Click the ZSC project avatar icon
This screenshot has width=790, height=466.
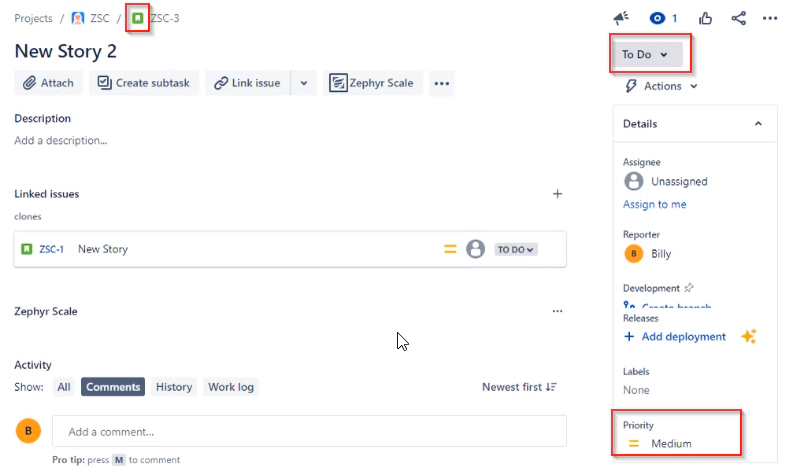[78, 18]
